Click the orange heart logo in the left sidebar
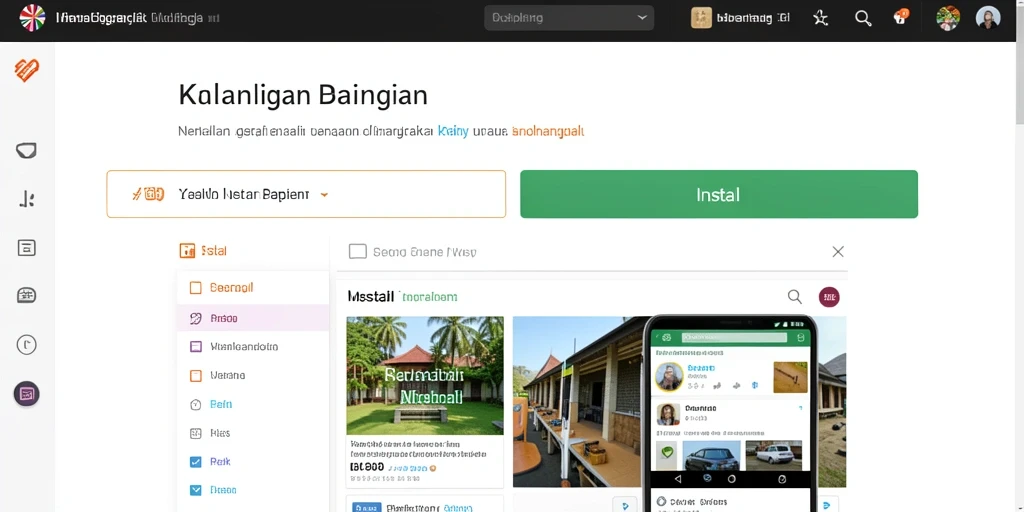 click(27, 69)
